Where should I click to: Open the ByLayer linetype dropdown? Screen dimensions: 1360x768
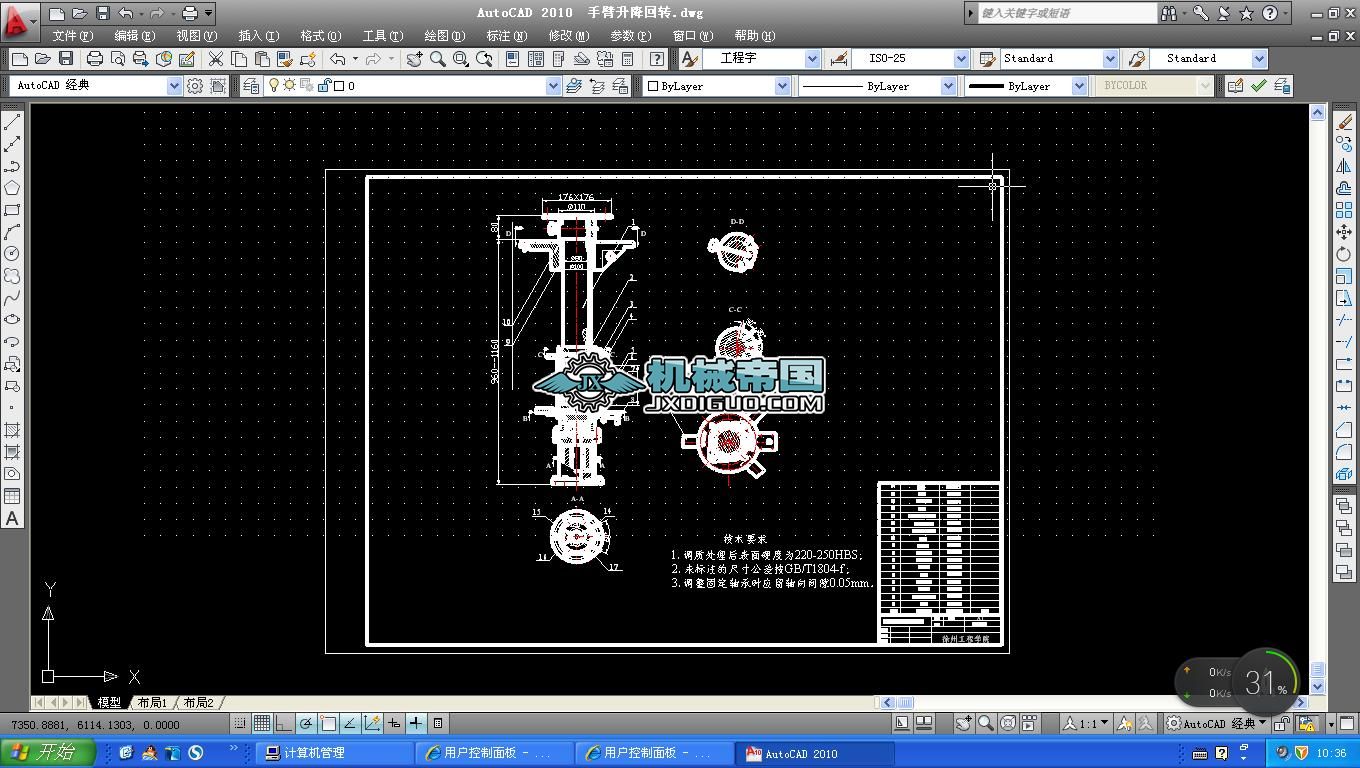[948, 86]
